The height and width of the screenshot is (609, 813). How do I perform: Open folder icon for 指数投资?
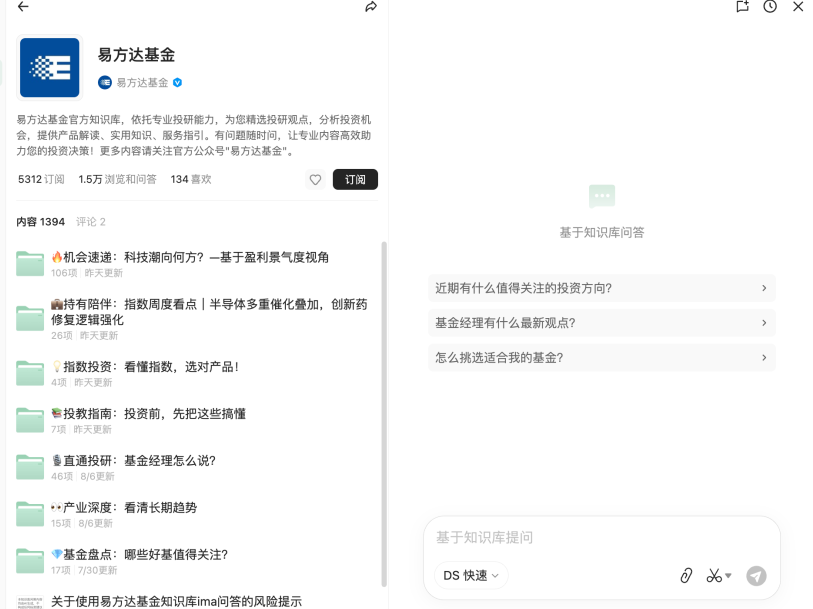(x=30, y=373)
